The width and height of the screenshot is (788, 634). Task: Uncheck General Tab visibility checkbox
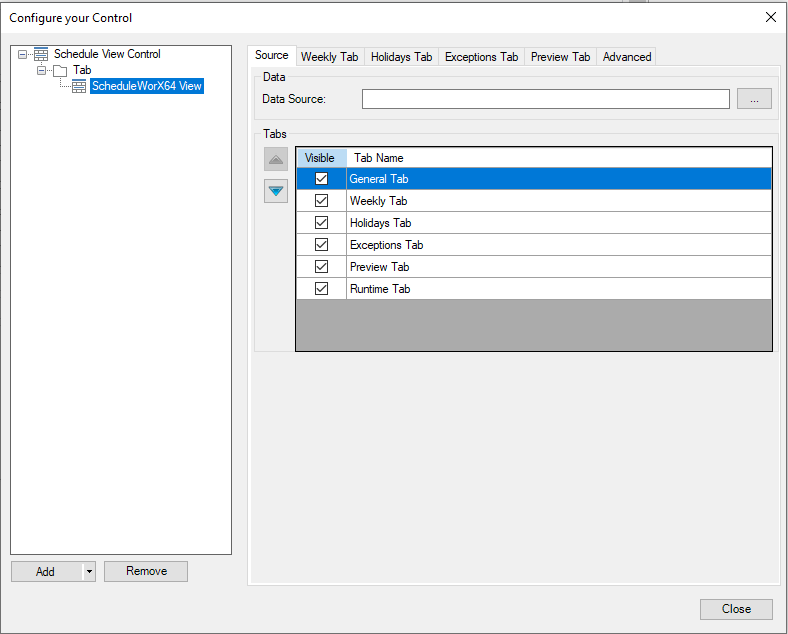coord(321,179)
